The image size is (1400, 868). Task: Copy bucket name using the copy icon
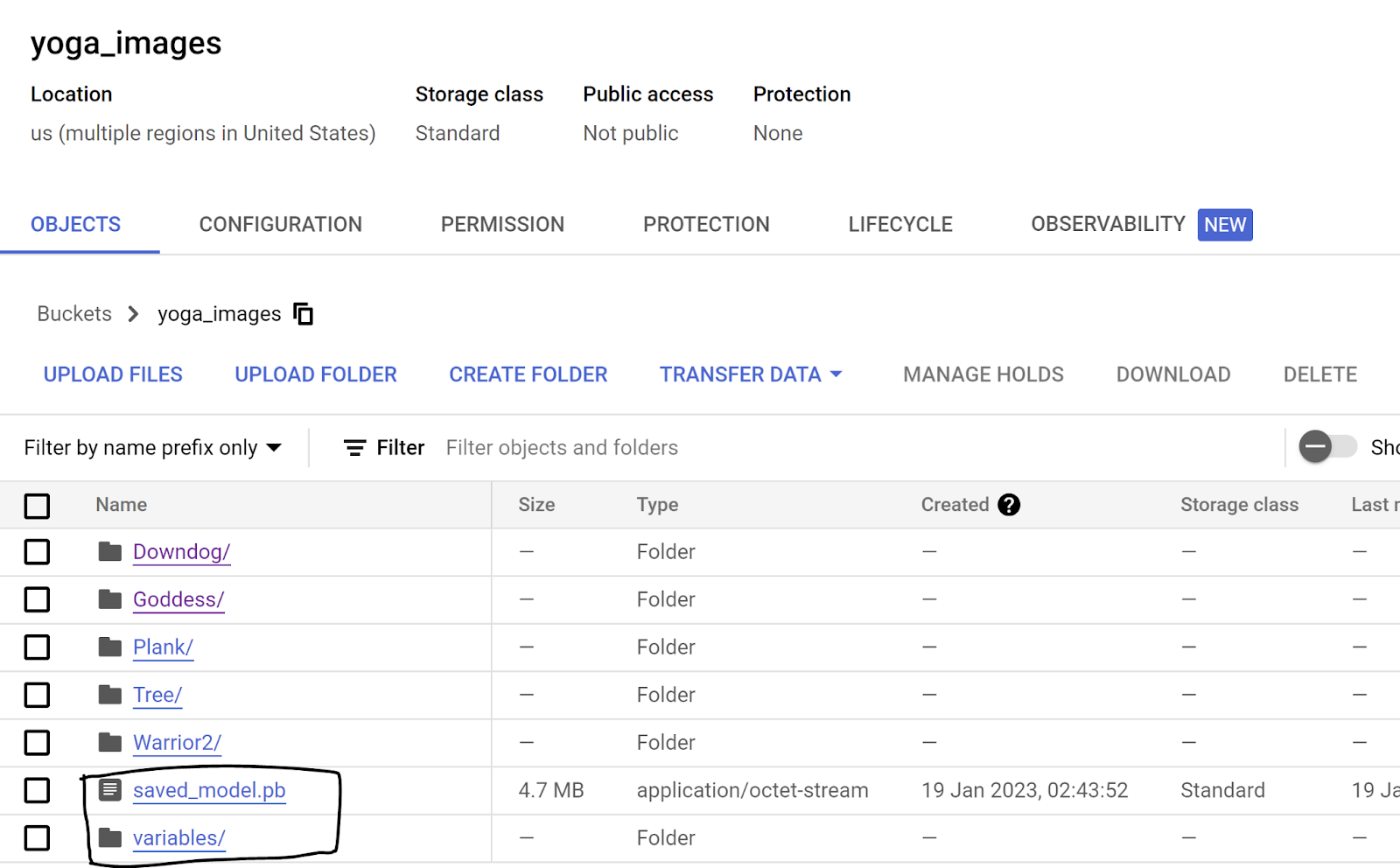(x=304, y=314)
